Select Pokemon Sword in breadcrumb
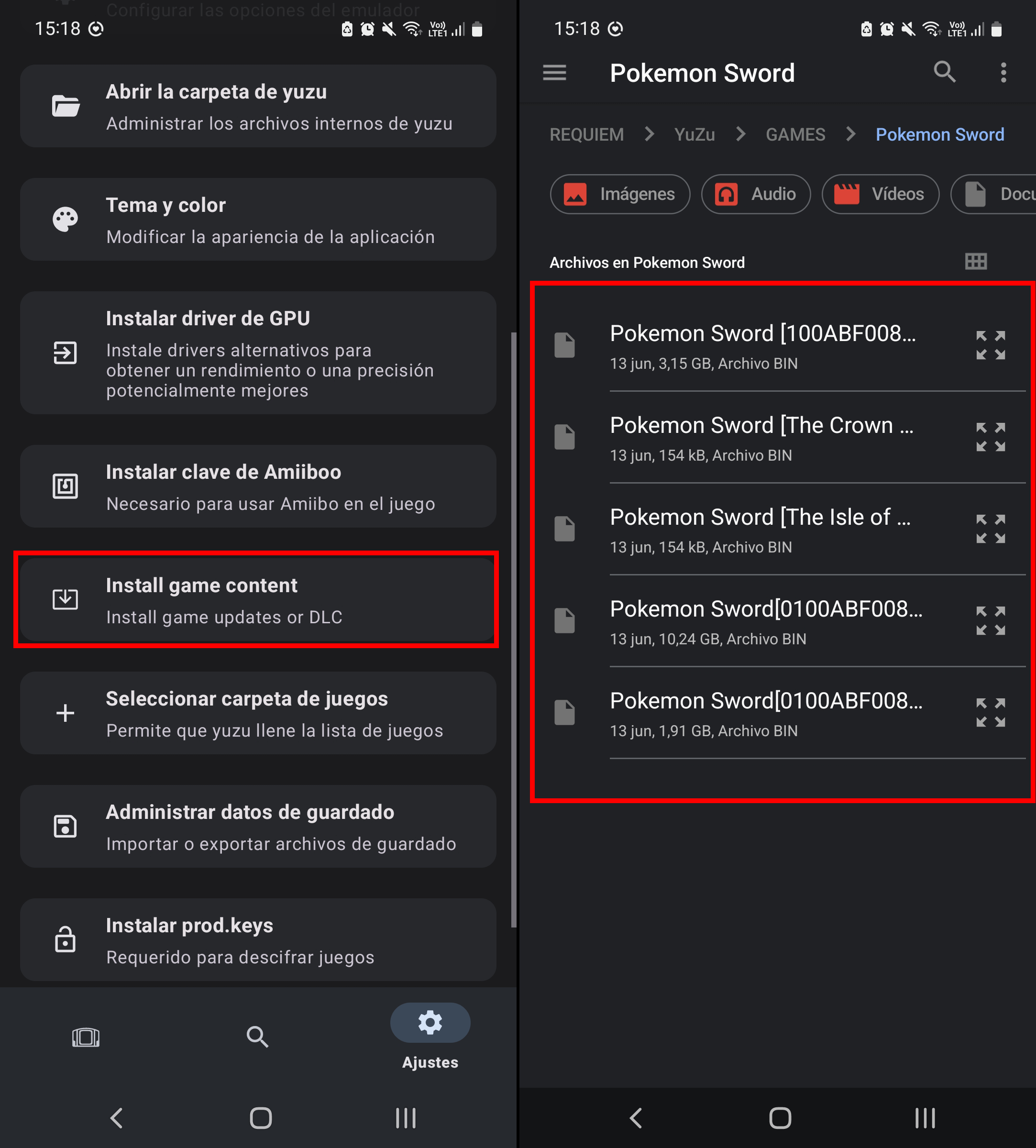 click(x=940, y=134)
